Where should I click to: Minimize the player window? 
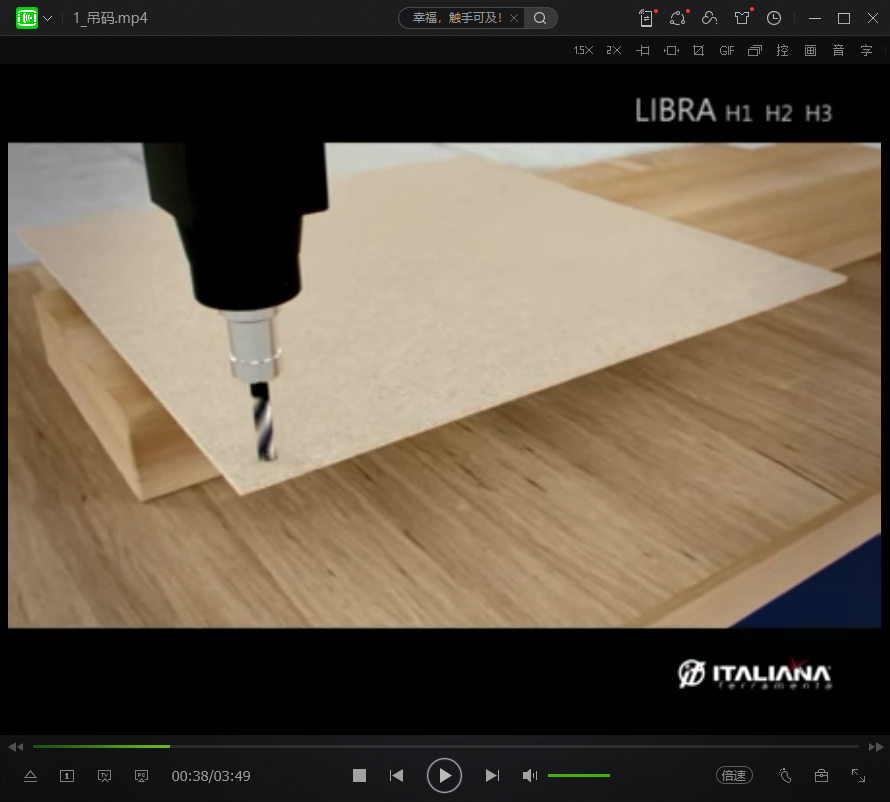815,18
